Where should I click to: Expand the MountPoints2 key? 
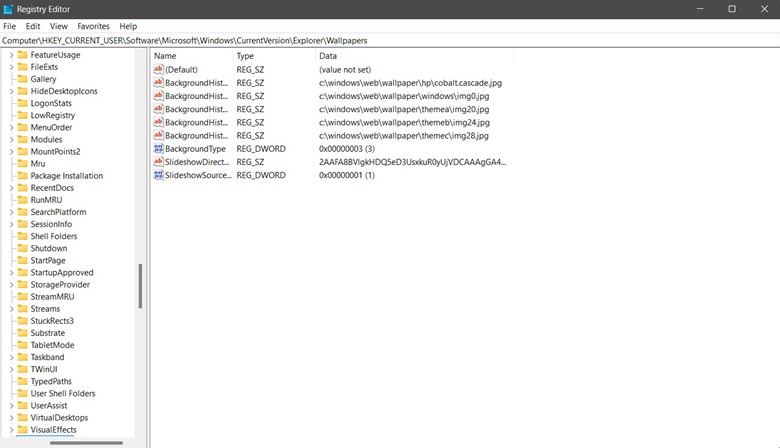pos(11,152)
